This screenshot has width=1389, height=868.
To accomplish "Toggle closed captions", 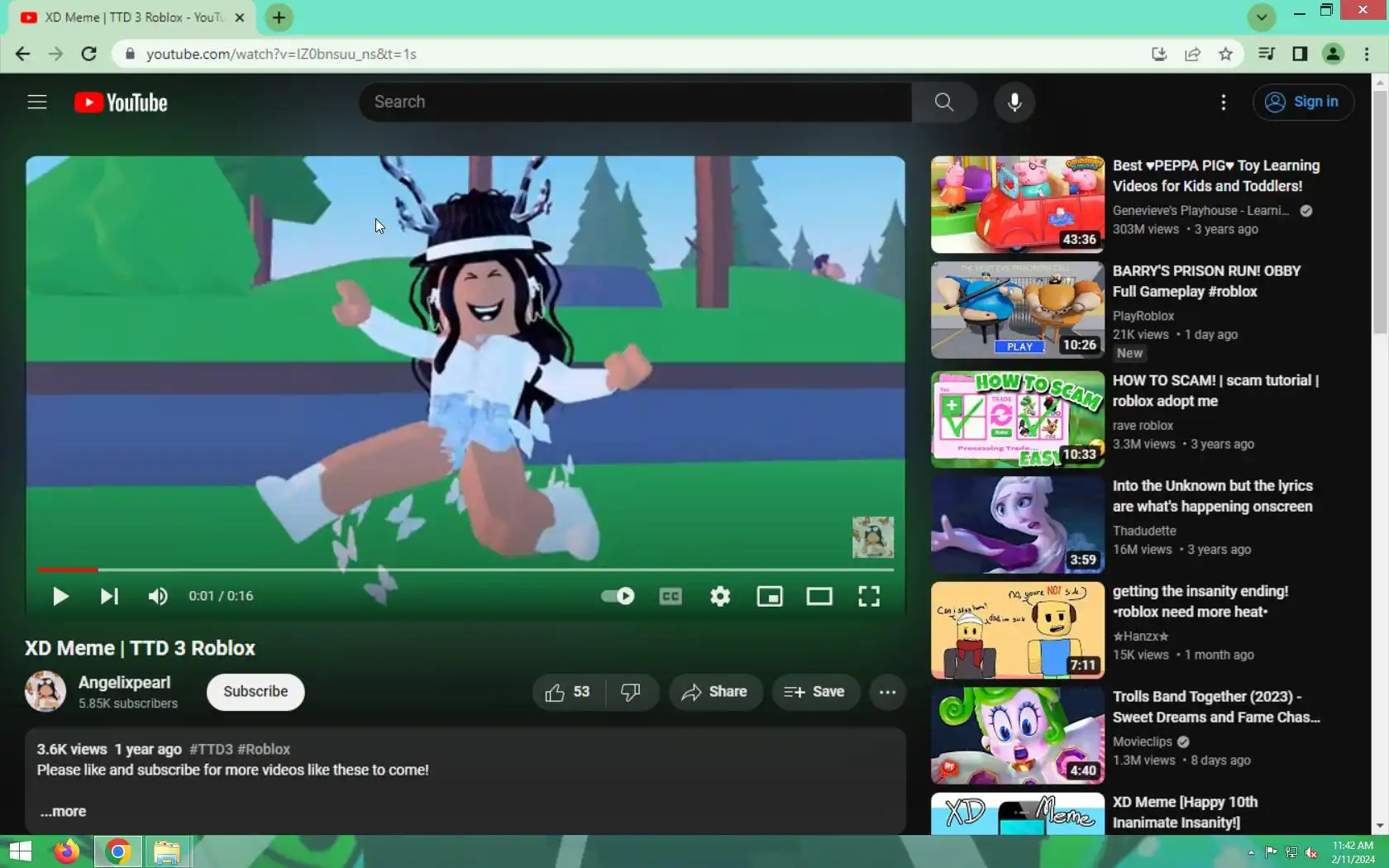I will click(671, 596).
